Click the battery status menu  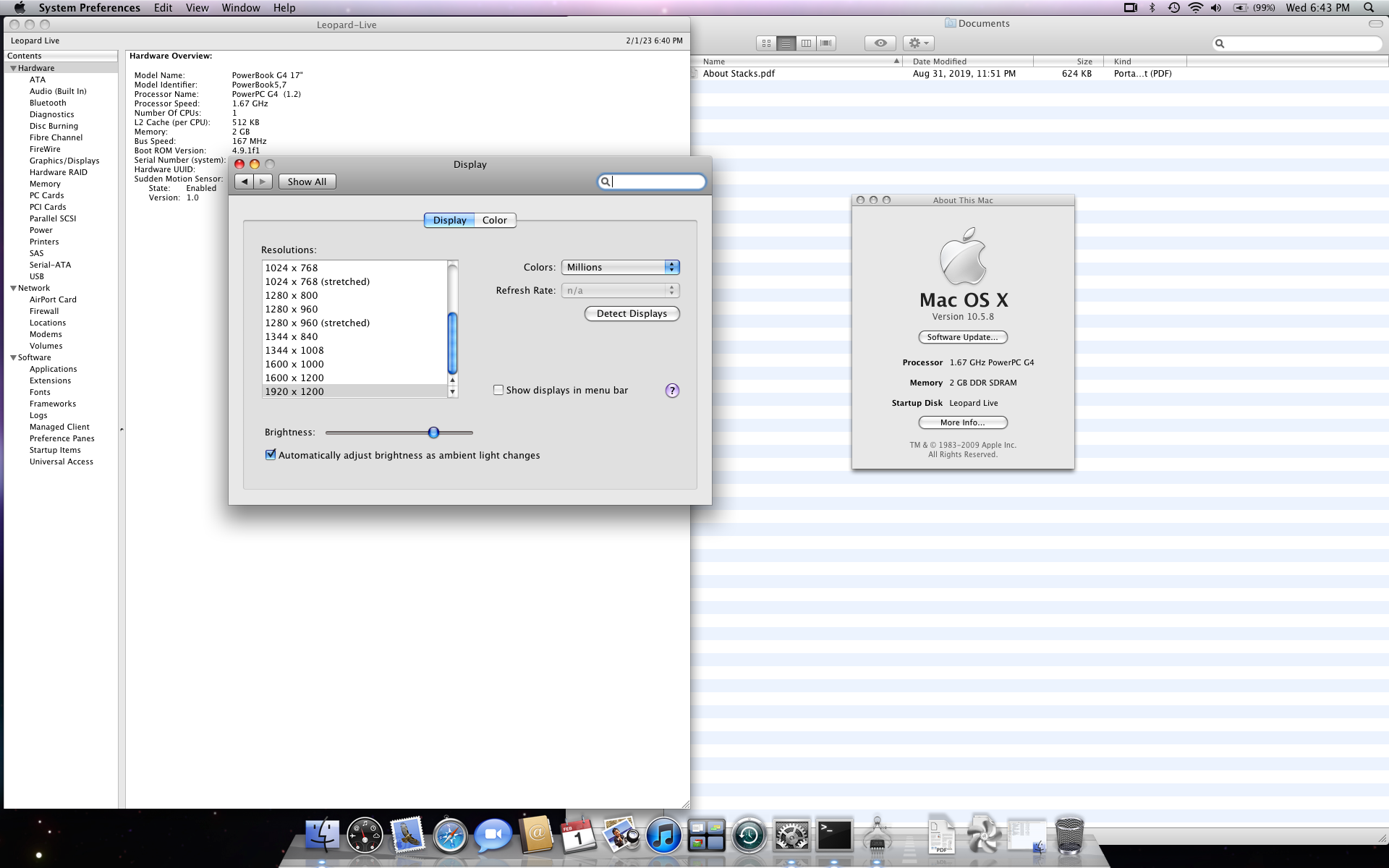1254,7
